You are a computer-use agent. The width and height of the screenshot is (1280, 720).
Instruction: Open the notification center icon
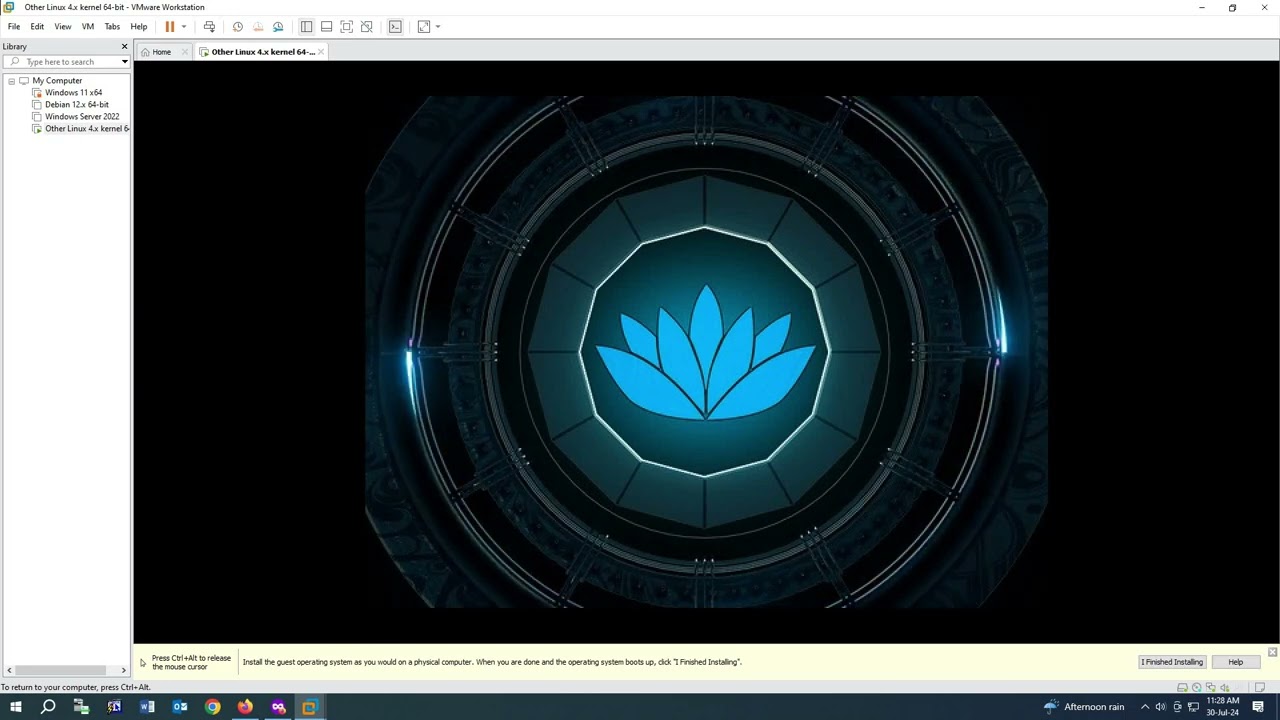tap(1258, 707)
